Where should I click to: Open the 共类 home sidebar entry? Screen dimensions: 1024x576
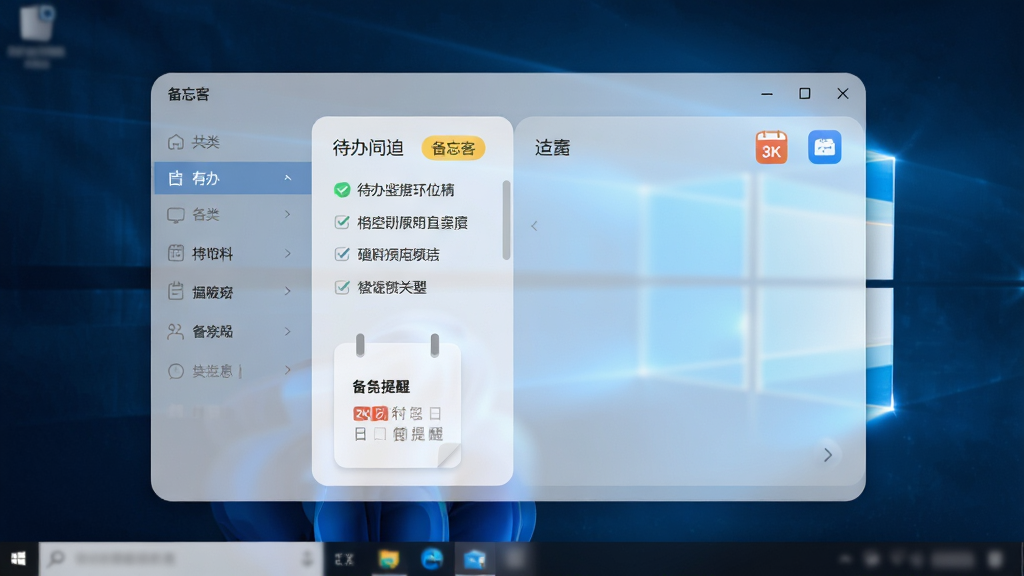coord(232,142)
